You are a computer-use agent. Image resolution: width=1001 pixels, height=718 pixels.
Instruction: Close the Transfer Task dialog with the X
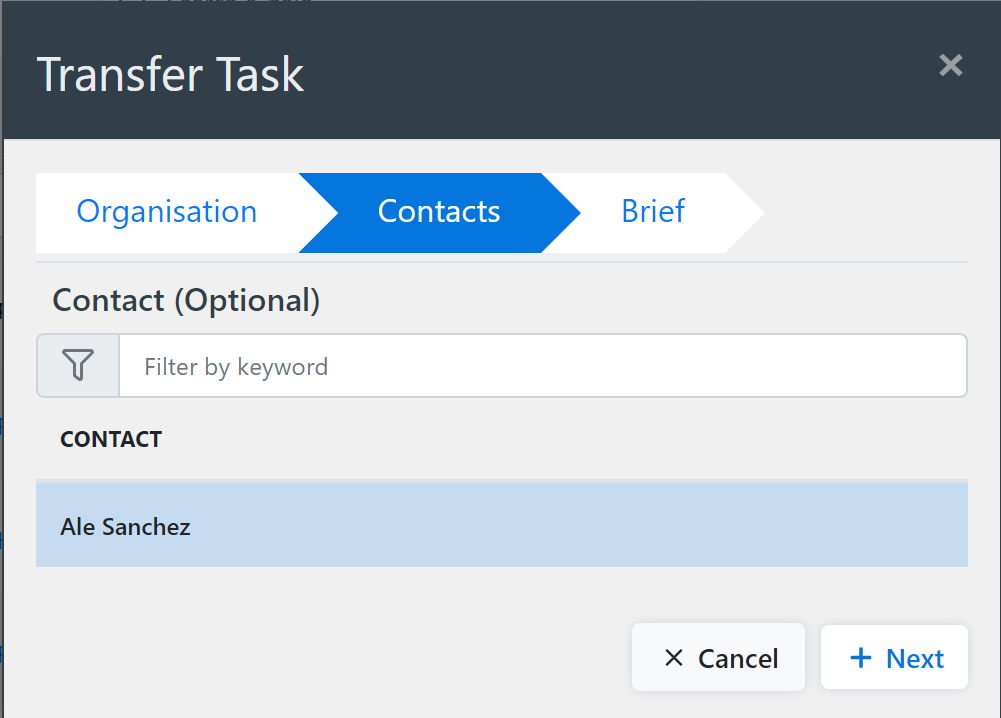click(949, 65)
